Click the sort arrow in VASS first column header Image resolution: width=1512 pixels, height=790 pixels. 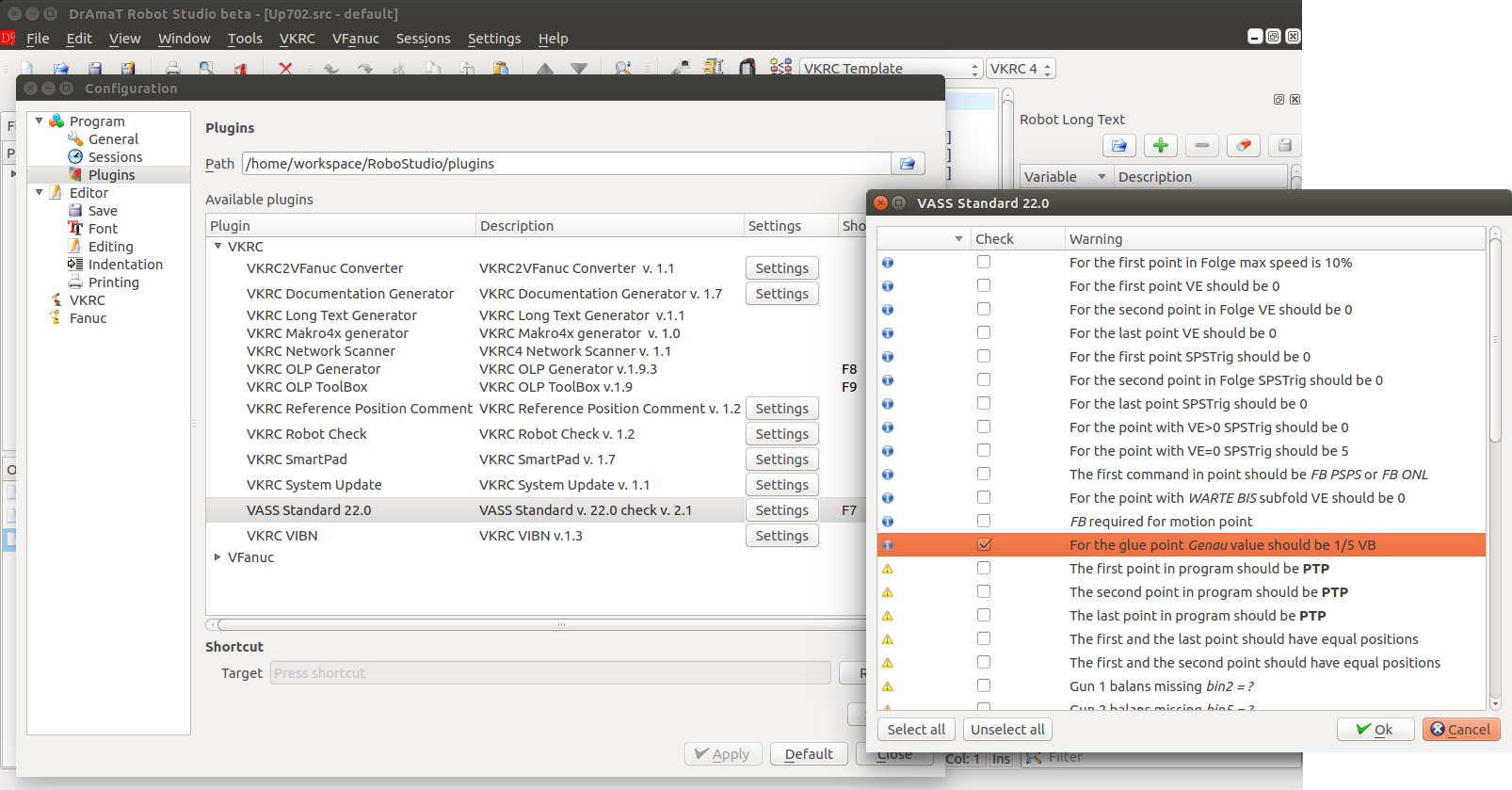pos(958,239)
